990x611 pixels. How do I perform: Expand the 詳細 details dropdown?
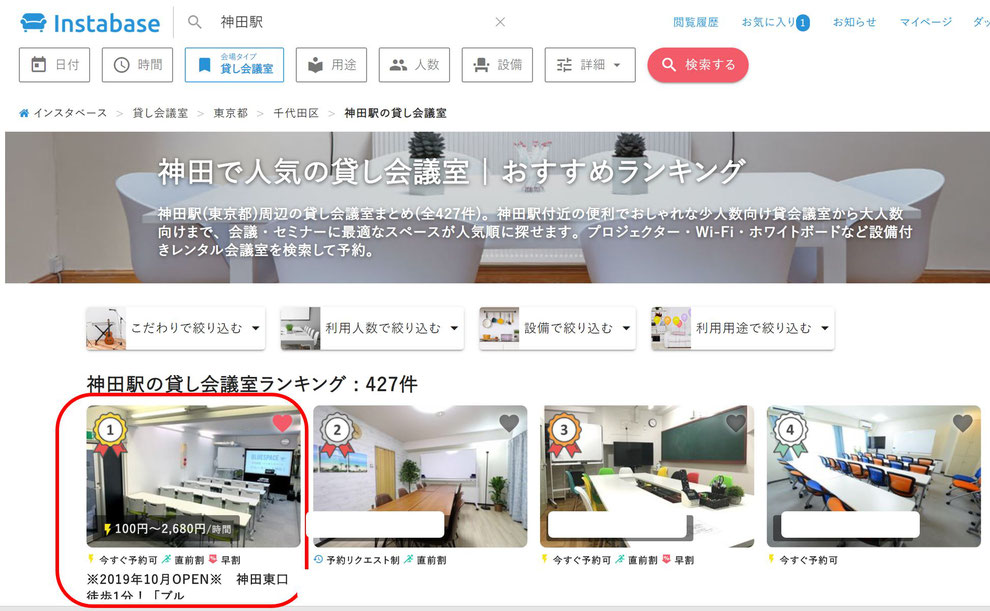(590, 64)
